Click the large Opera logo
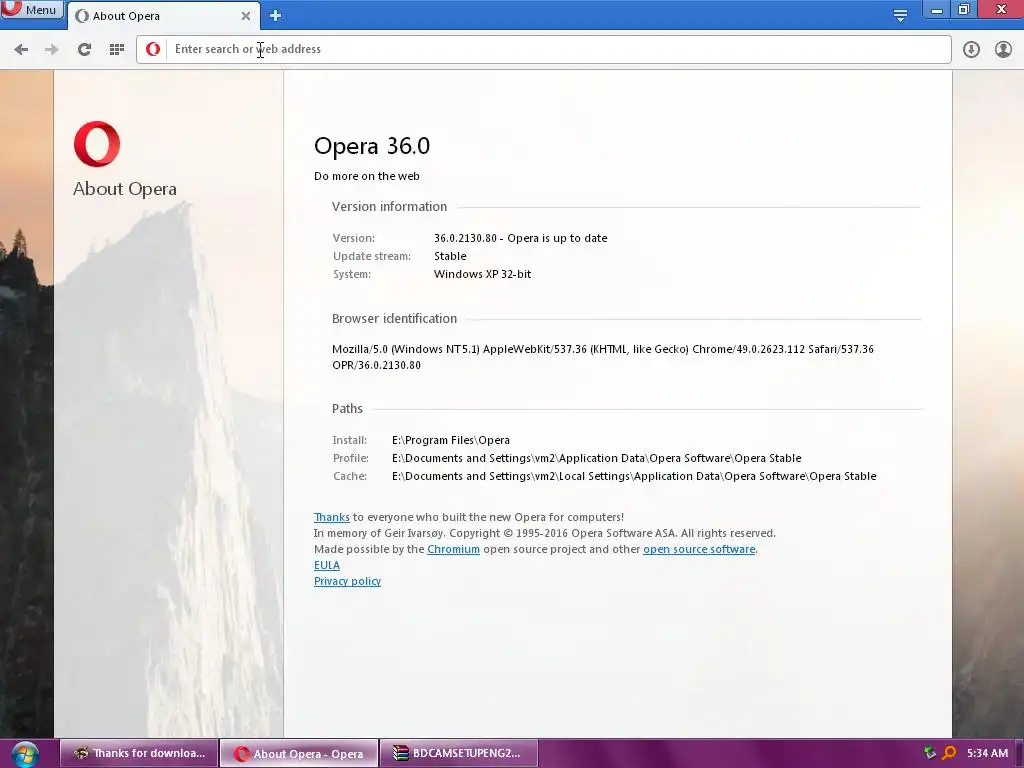The width and height of the screenshot is (1024, 768). [x=97, y=144]
